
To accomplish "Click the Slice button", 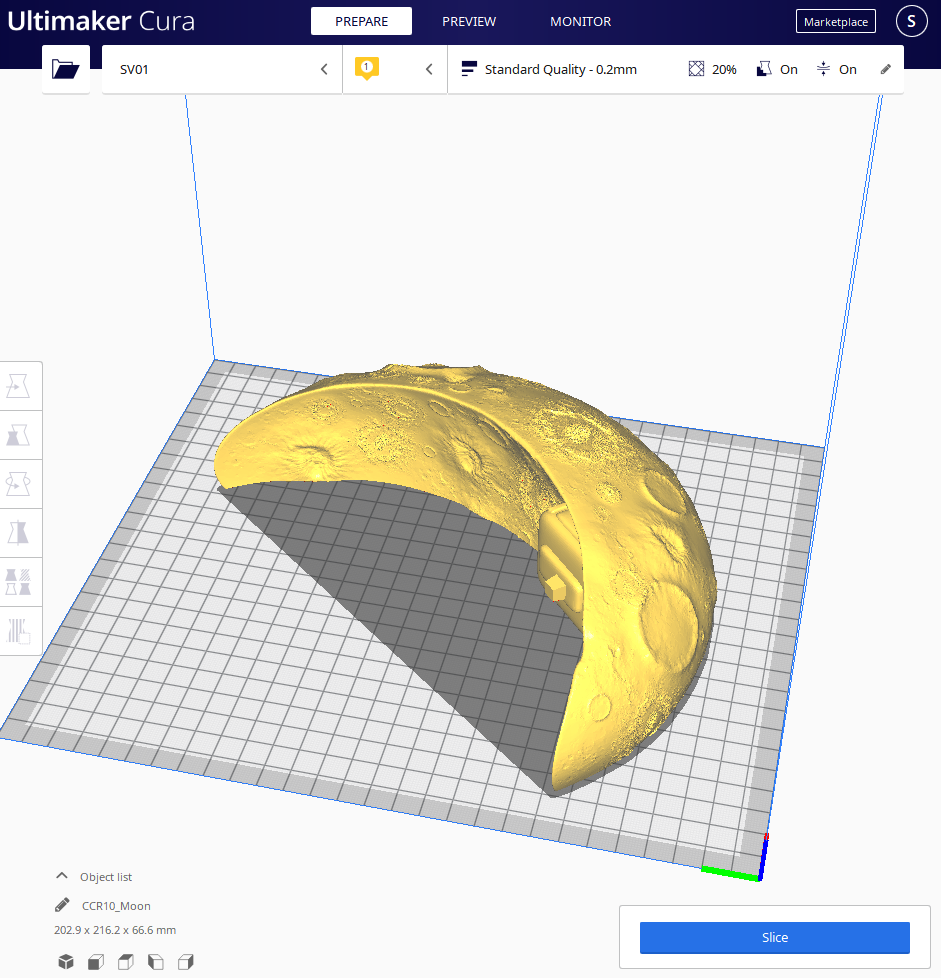I will coord(775,937).
